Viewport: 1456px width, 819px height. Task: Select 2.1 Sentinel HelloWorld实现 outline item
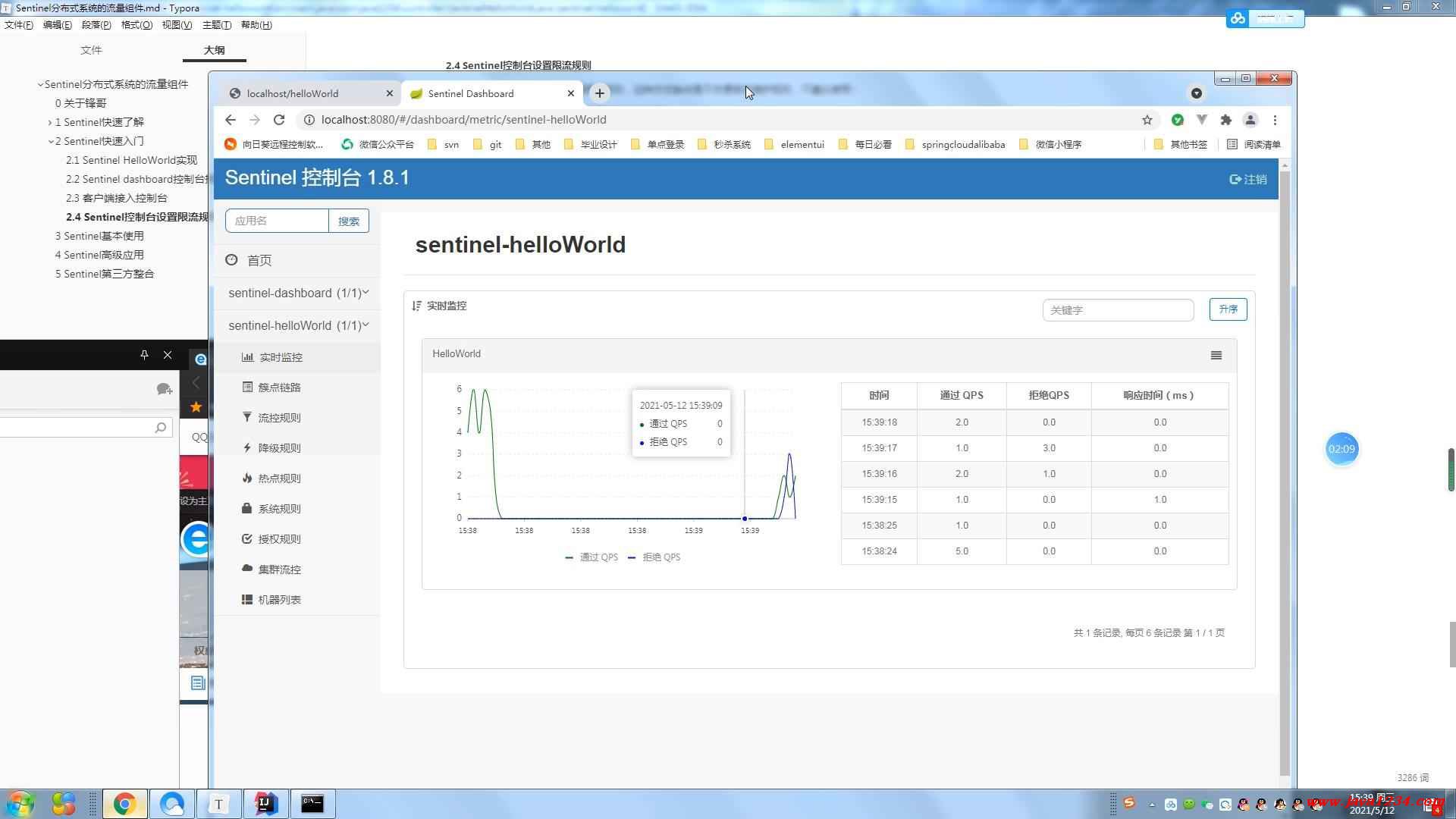(131, 160)
